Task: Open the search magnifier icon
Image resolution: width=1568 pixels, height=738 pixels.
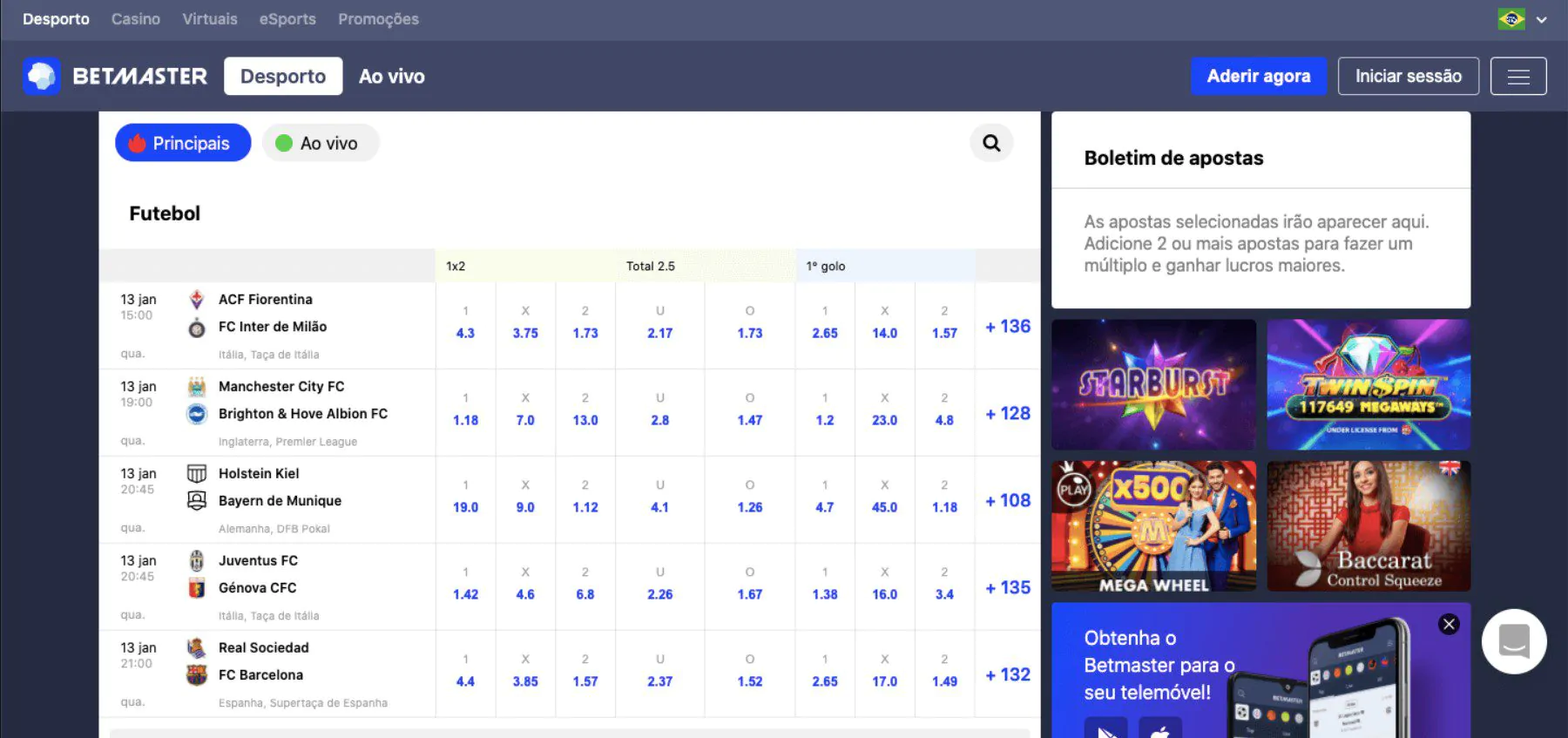Action: [x=991, y=143]
